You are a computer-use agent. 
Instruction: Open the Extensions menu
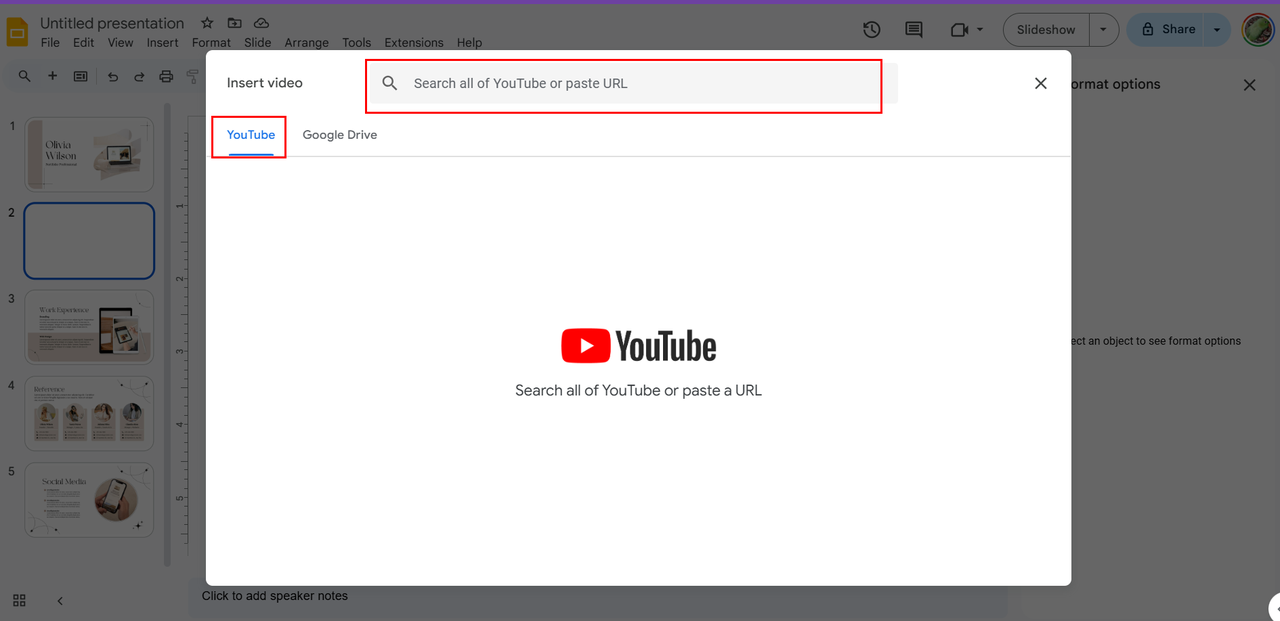[x=414, y=43]
